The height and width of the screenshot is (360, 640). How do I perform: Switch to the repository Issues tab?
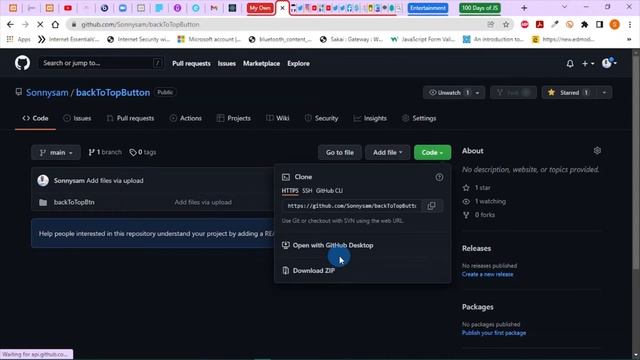(77, 118)
